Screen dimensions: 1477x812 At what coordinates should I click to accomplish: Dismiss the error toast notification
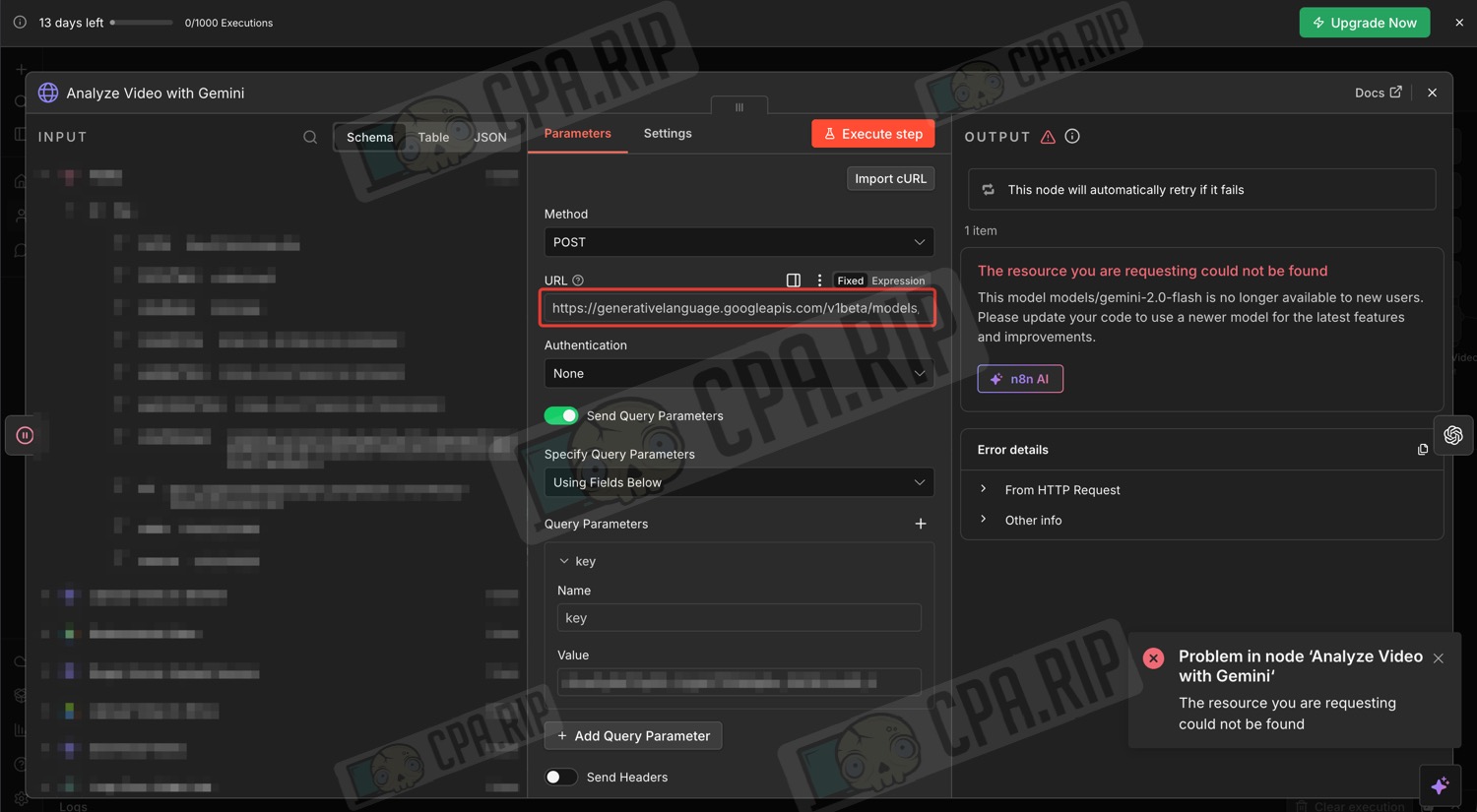pos(1439,658)
